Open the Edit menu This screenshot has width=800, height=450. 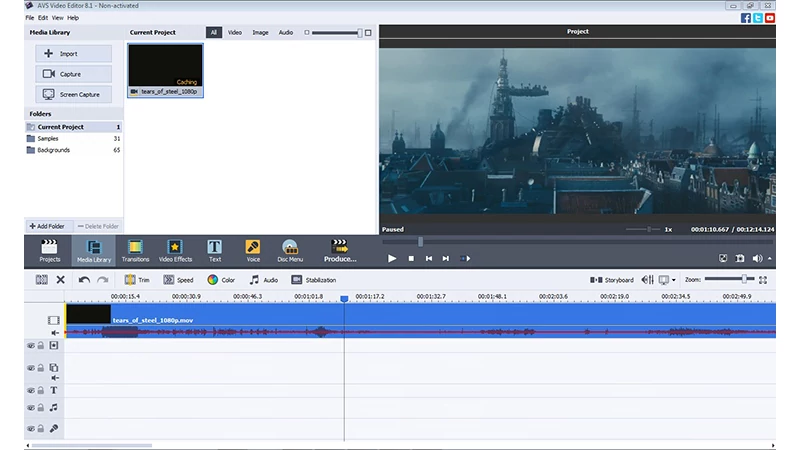coord(43,18)
